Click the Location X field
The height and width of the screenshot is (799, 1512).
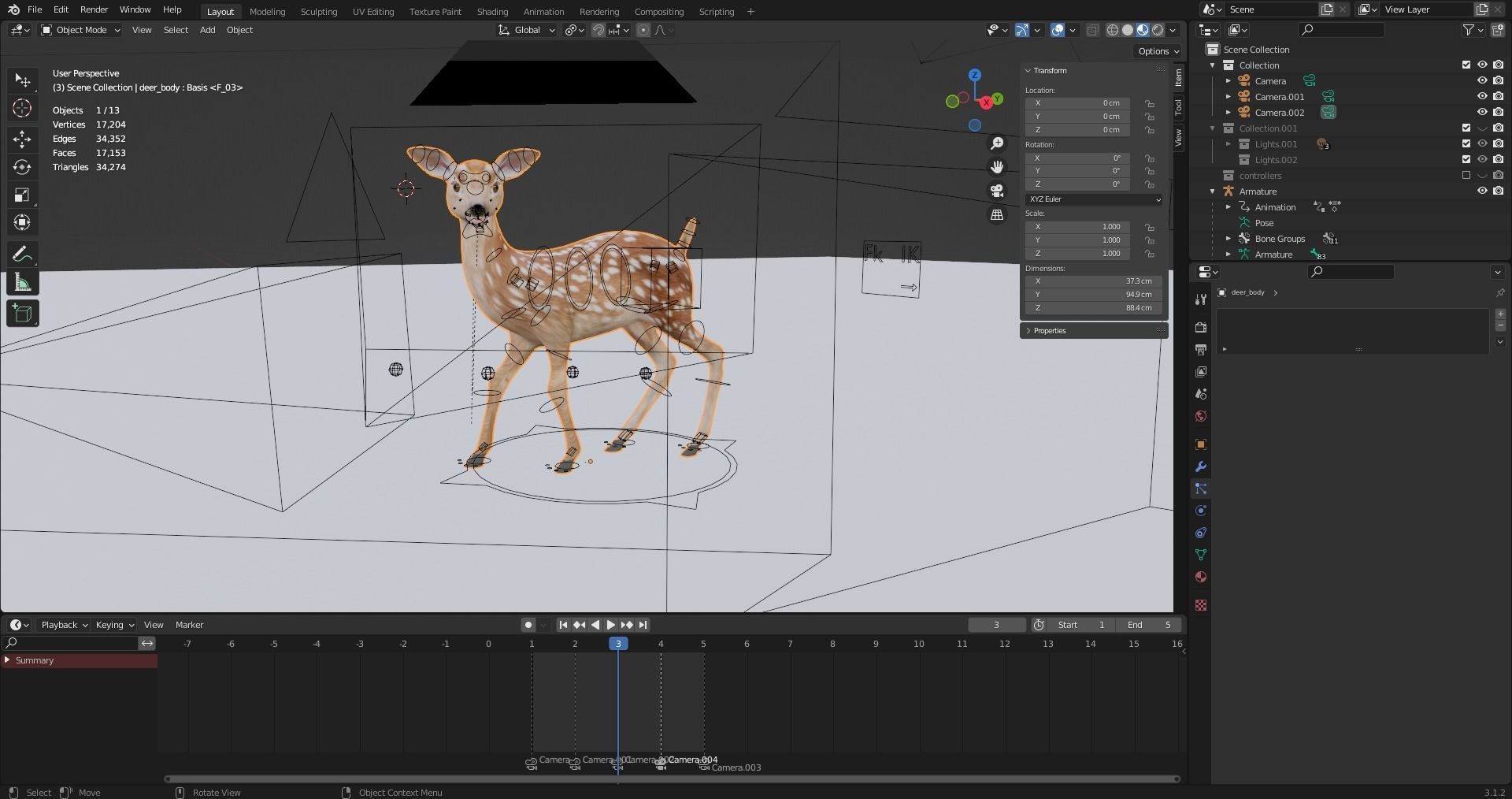(1077, 103)
